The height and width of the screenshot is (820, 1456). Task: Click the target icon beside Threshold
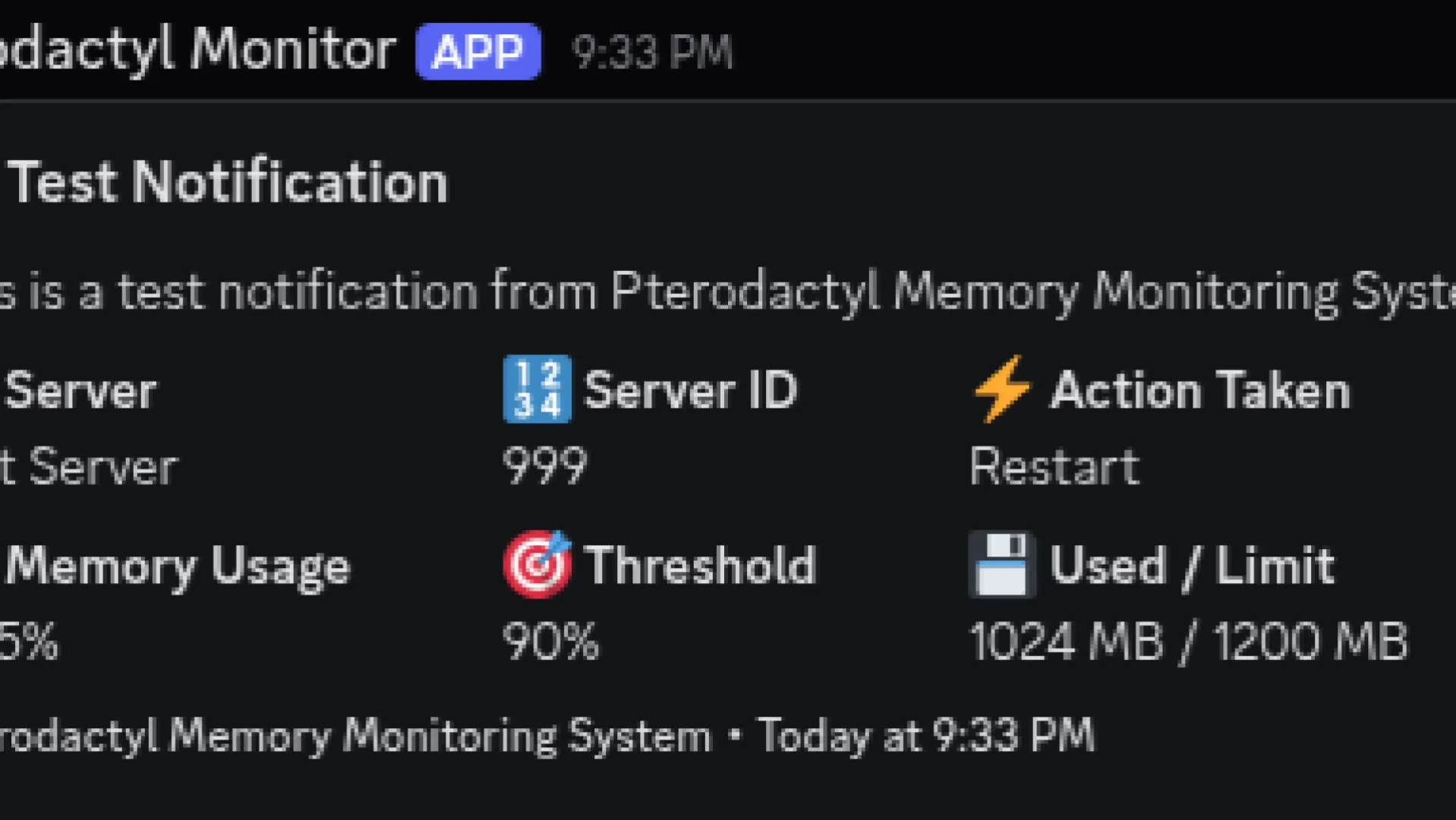pyautogui.click(x=537, y=564)
